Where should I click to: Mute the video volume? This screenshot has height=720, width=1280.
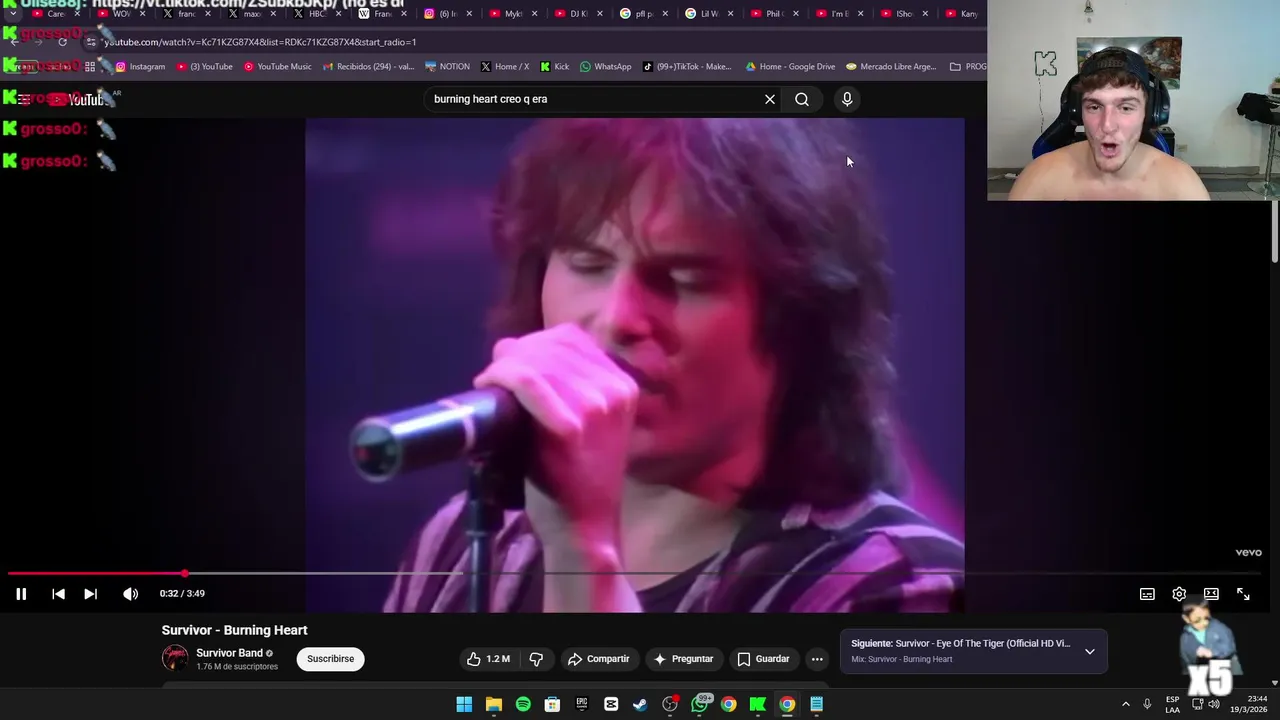point(130,594)
